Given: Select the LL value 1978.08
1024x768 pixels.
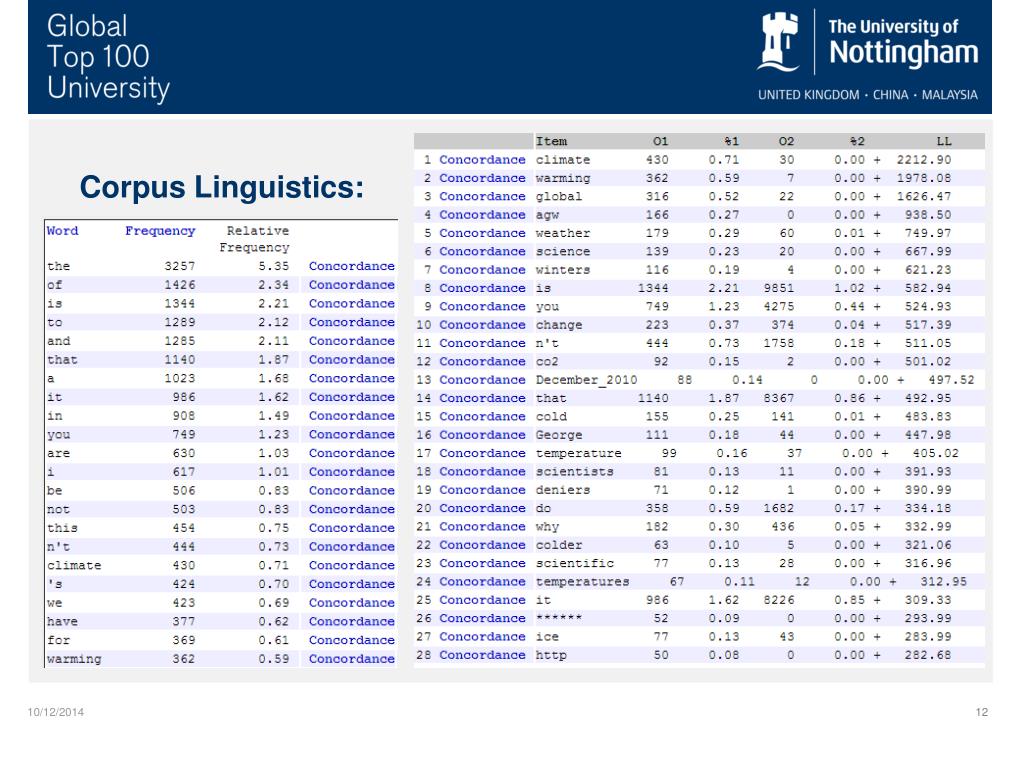Looking at the screenshot, I should 923,178.
